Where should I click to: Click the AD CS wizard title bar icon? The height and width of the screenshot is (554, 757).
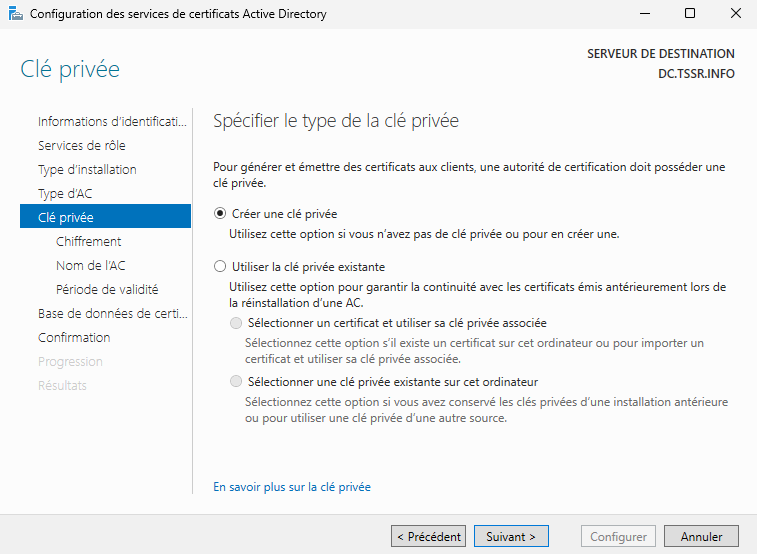(14, 14)
